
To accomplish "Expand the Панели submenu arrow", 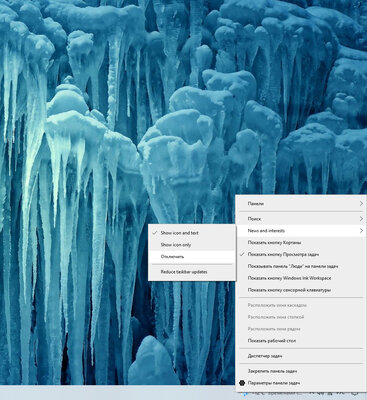I will pyautogui.click(x=361, y=203).
